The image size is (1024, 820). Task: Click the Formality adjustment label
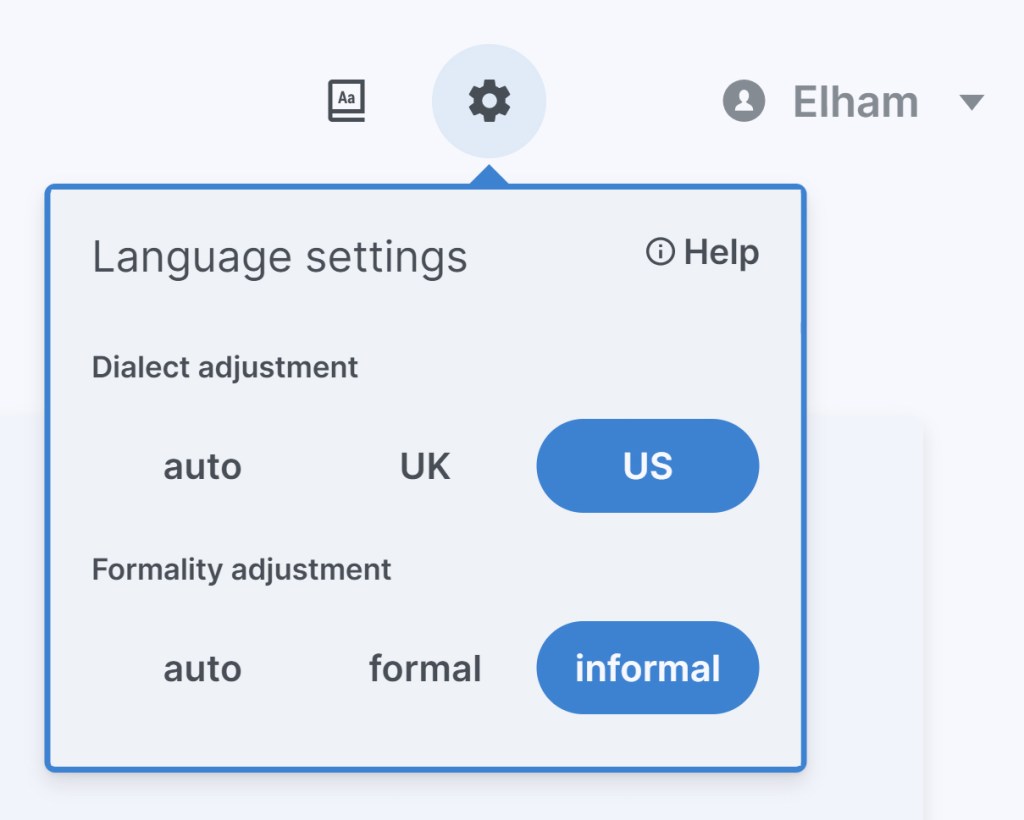242,569
